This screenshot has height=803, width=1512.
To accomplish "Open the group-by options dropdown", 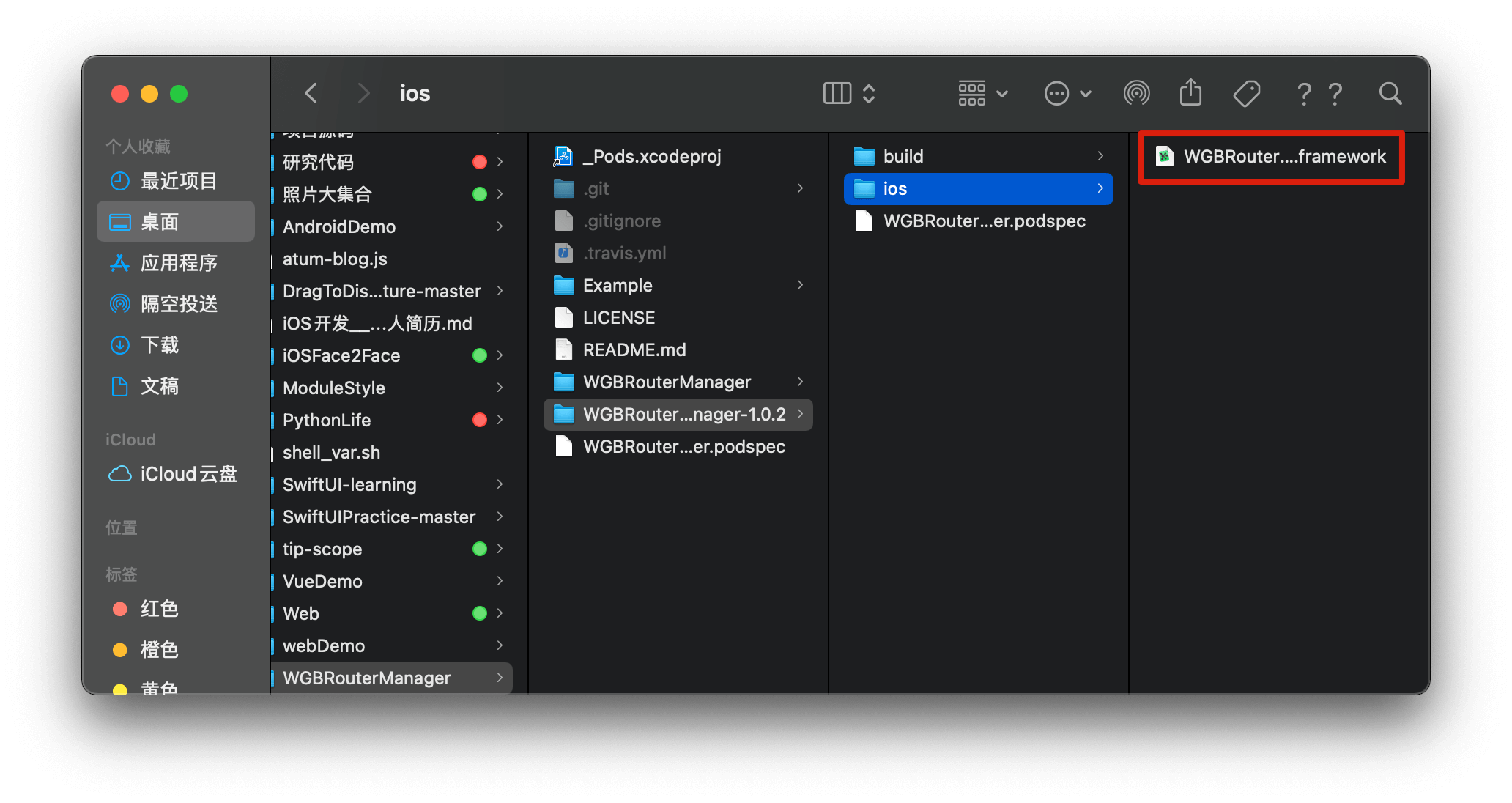I will click(x=983, y=94).
